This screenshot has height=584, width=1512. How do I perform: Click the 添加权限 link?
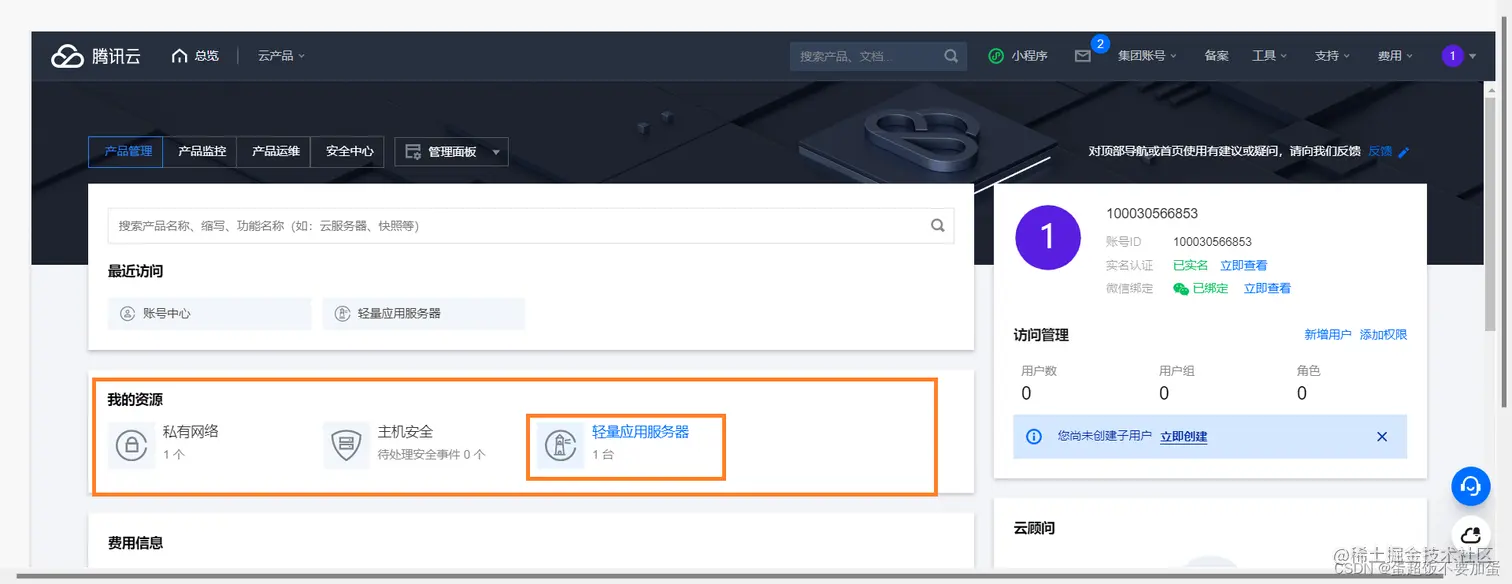[x=1383, y=335]
